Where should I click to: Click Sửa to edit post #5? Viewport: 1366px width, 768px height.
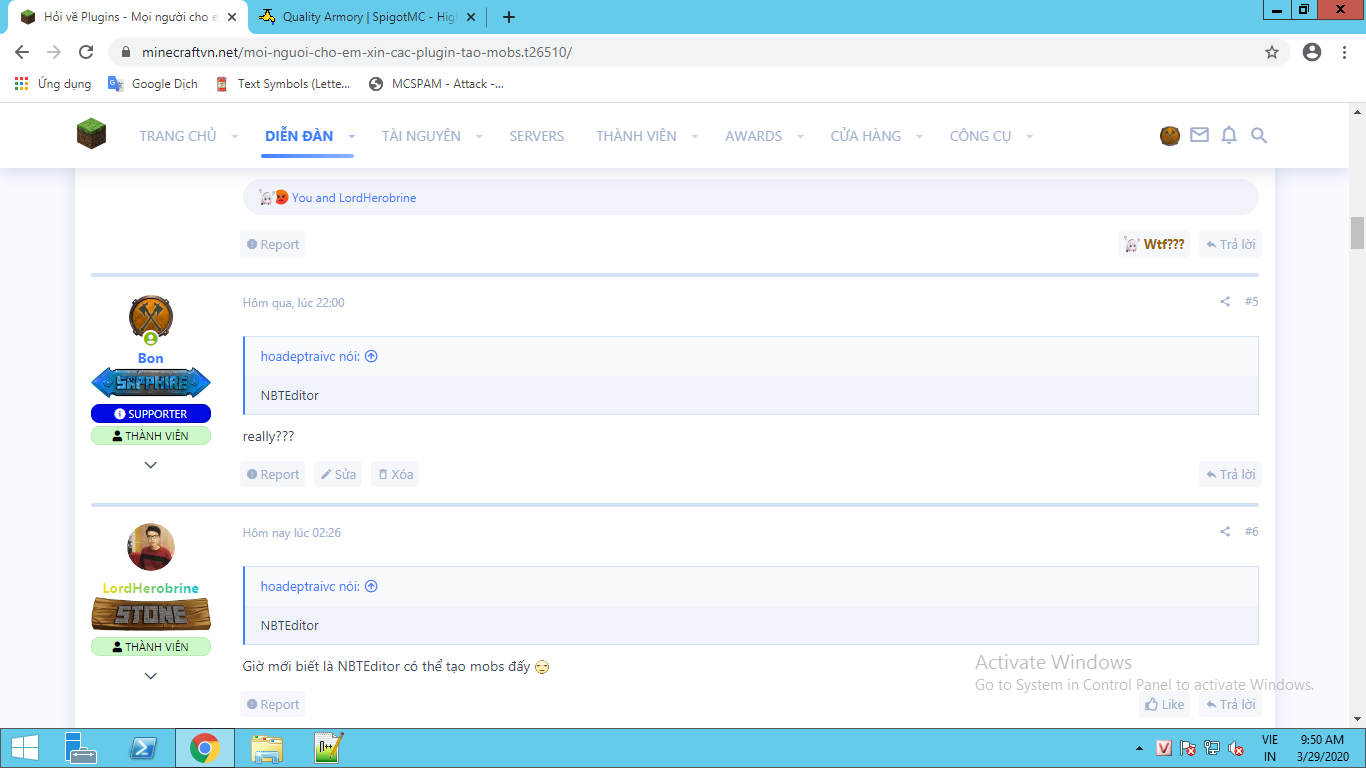337,475
